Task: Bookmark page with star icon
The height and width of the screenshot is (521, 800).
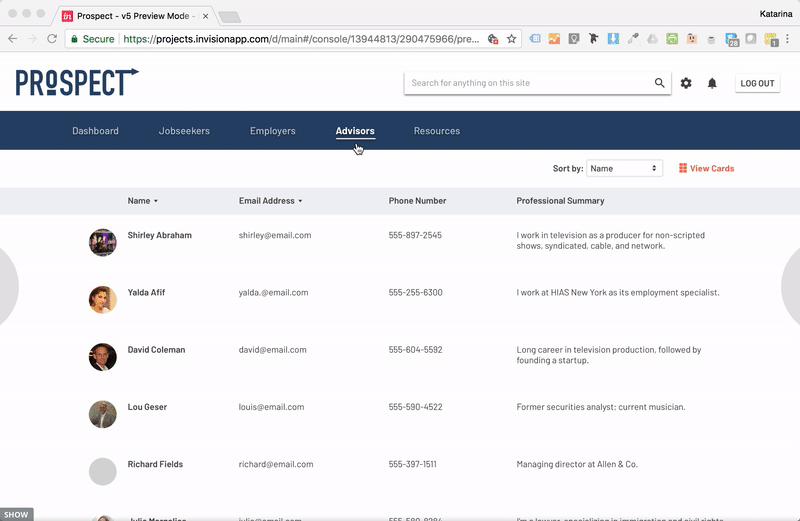Action: point(511,39)
